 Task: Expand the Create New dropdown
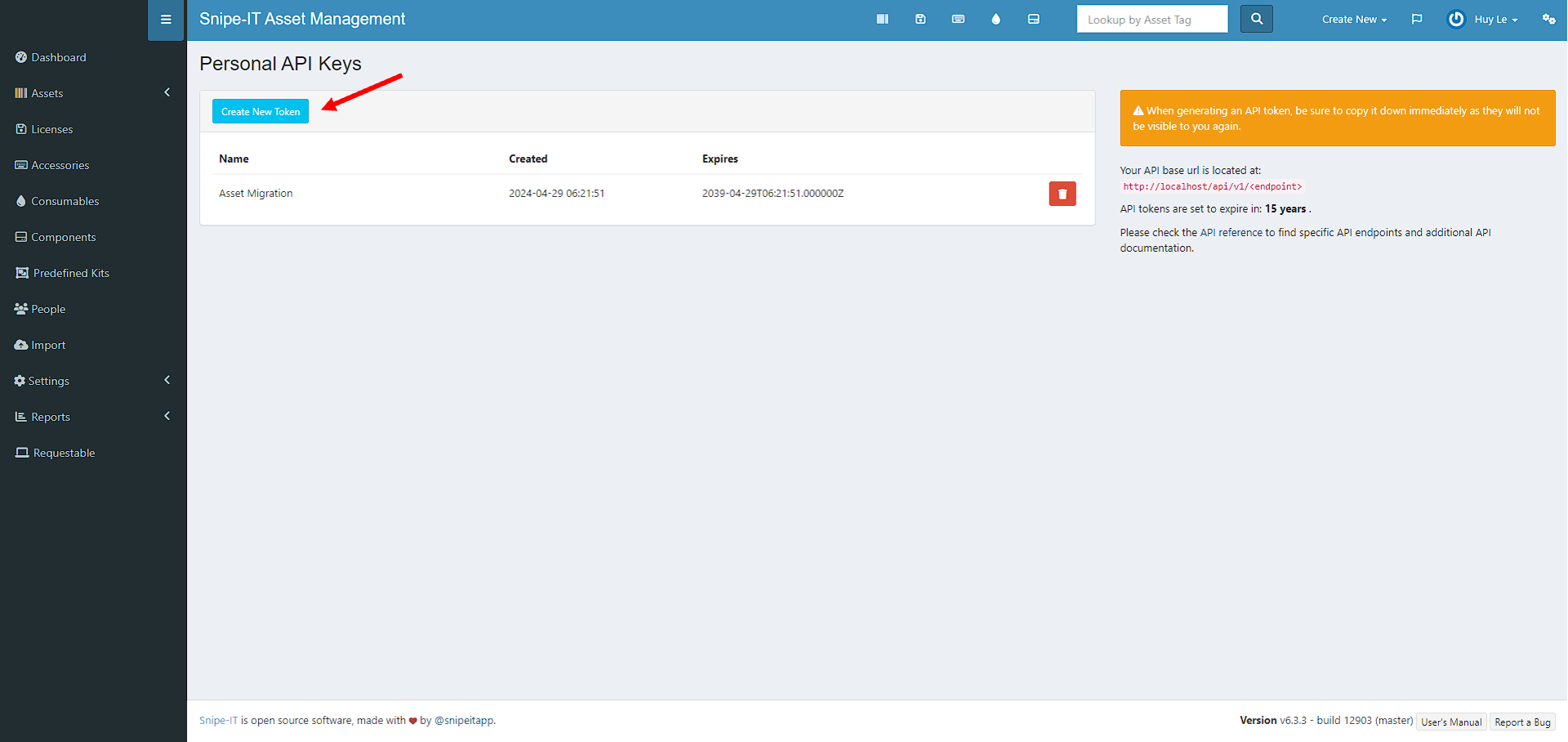(1354, 20)
